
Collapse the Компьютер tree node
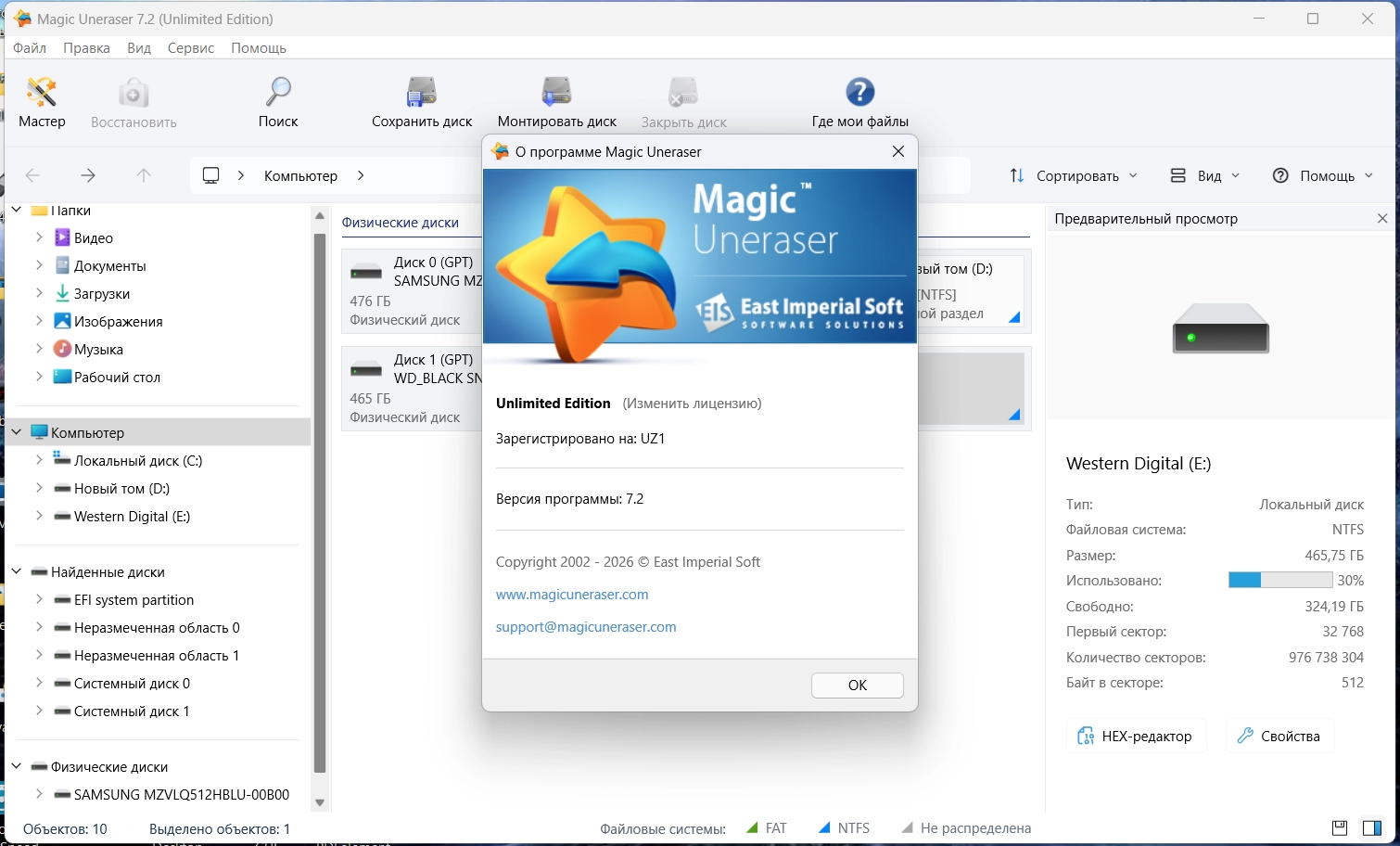click(x=17, y=432)
